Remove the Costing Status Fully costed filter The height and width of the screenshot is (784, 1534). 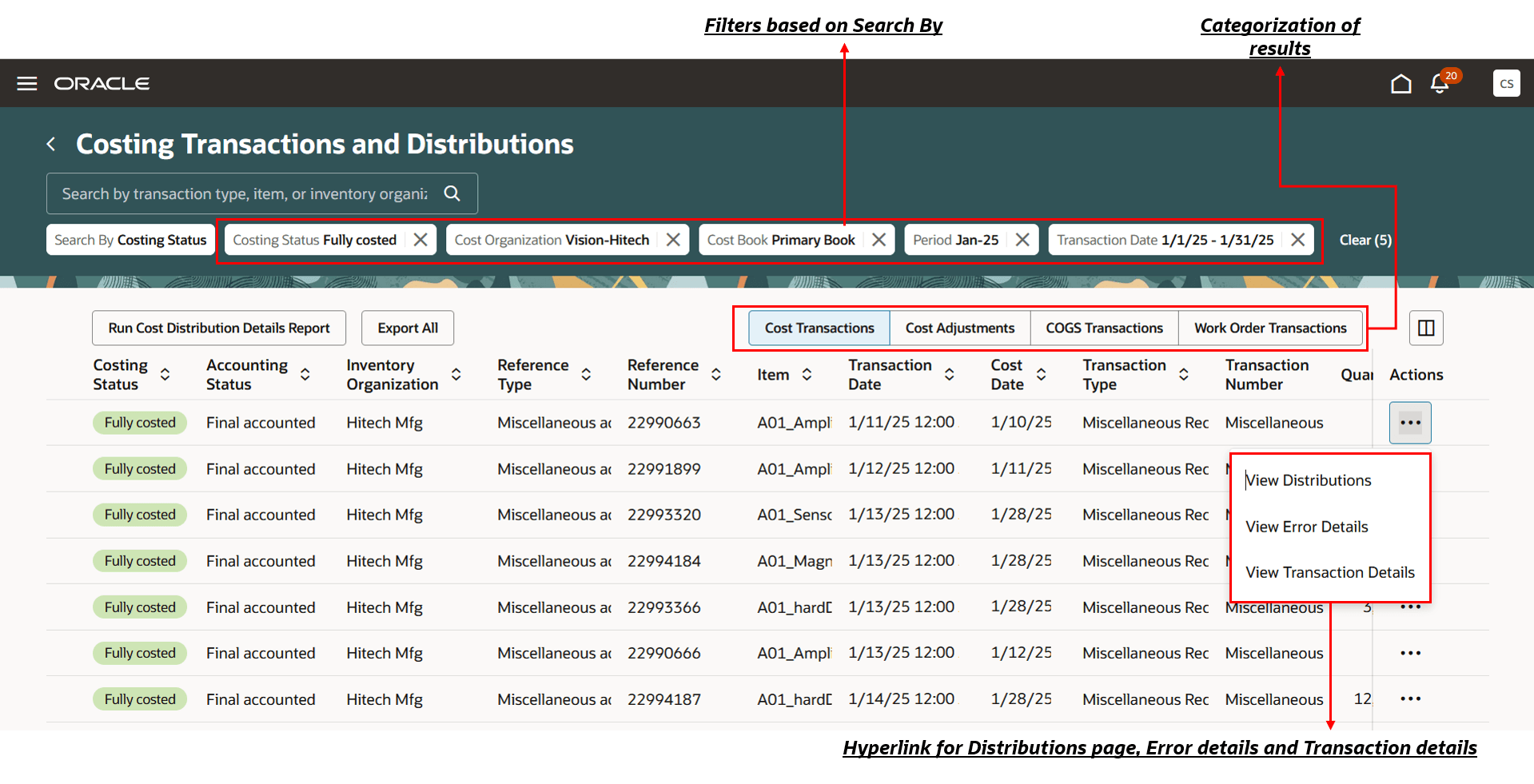pyautogui.click(x=421, y=239)
